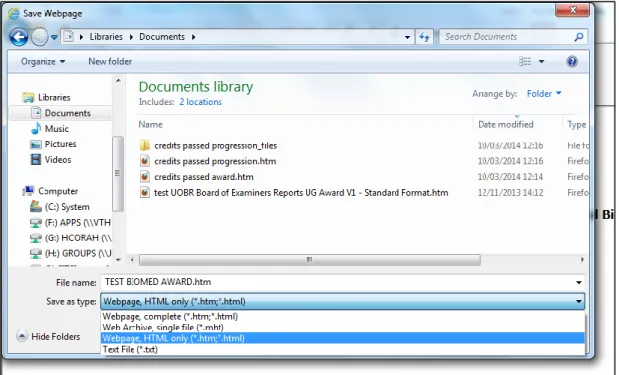Screen dimensions: 619x375
Task: Select the (G:) HCORAH network drive
Action: point(78,238)
